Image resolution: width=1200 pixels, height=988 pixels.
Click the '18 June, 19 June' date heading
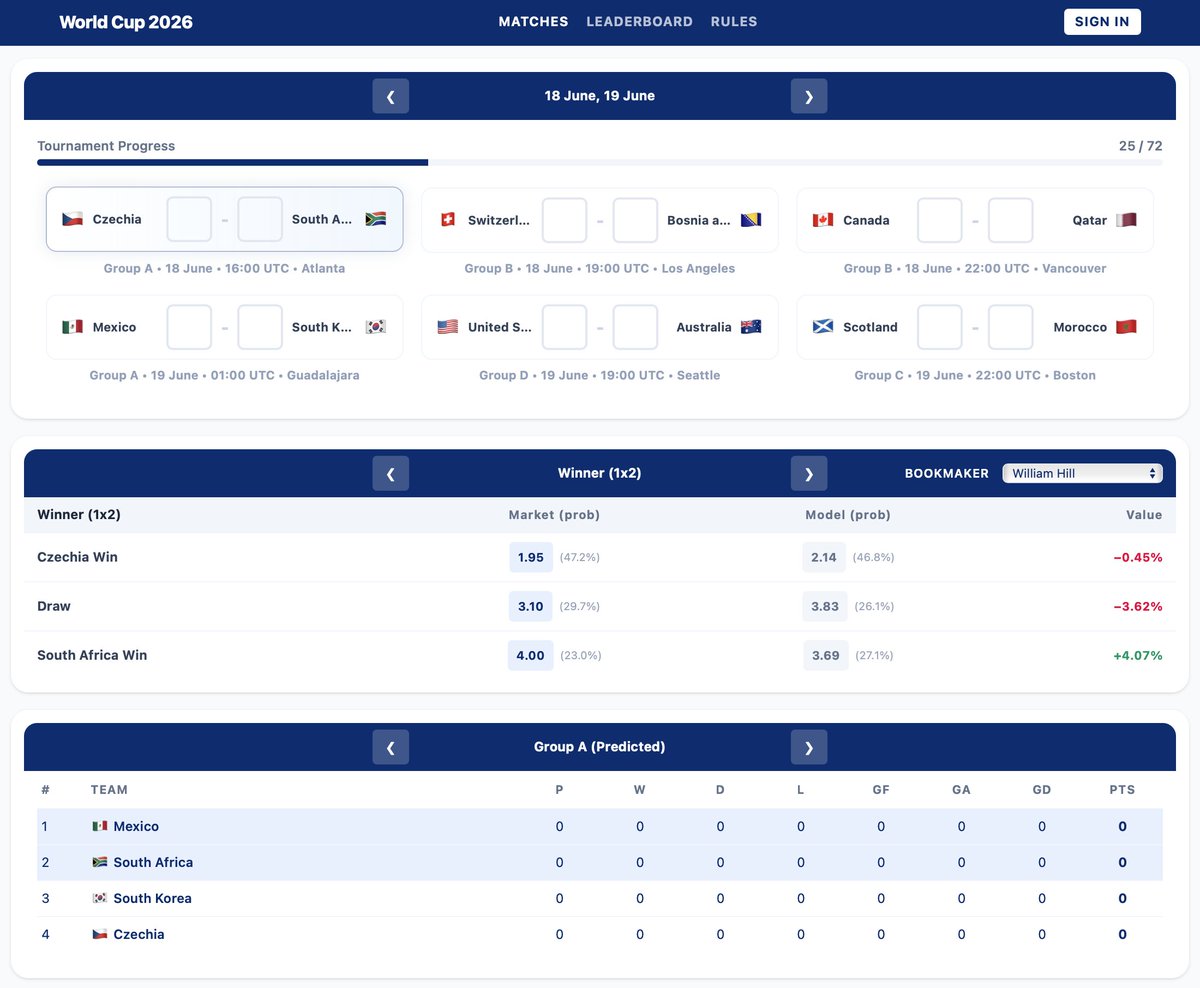click(x=600, y=96)
